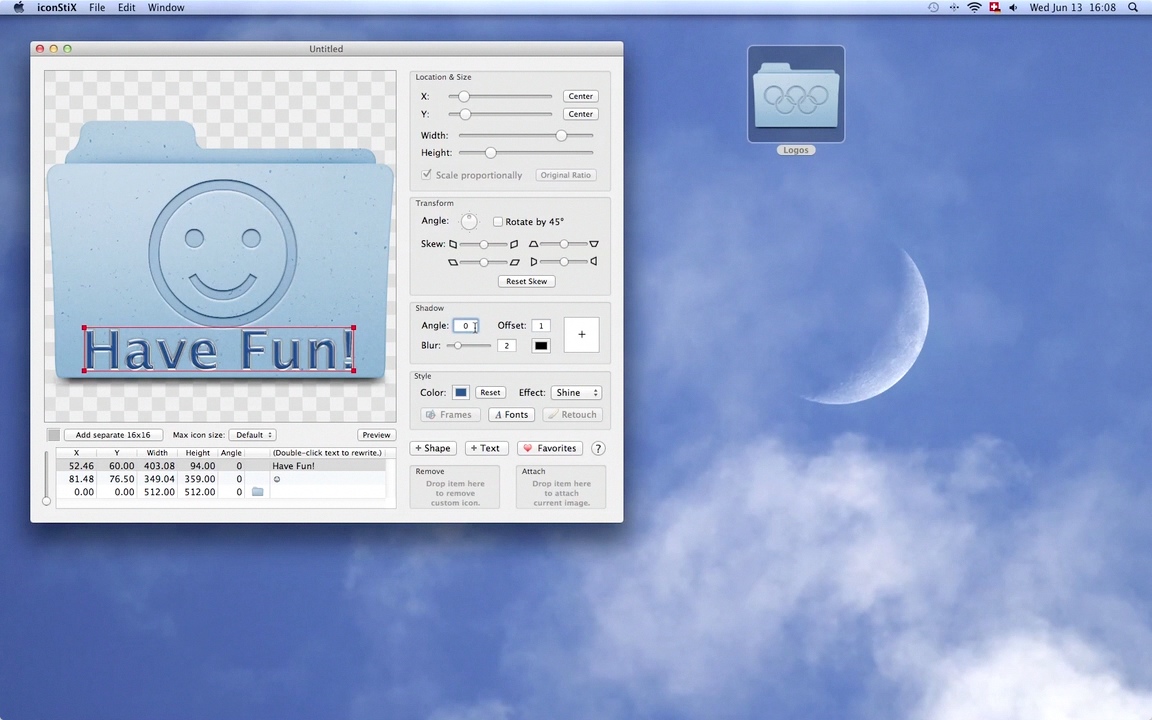Enable the Rotate by 45° checkbox
The height and width of the screenshot is (720, 1152).
click(x=498, y=222)
